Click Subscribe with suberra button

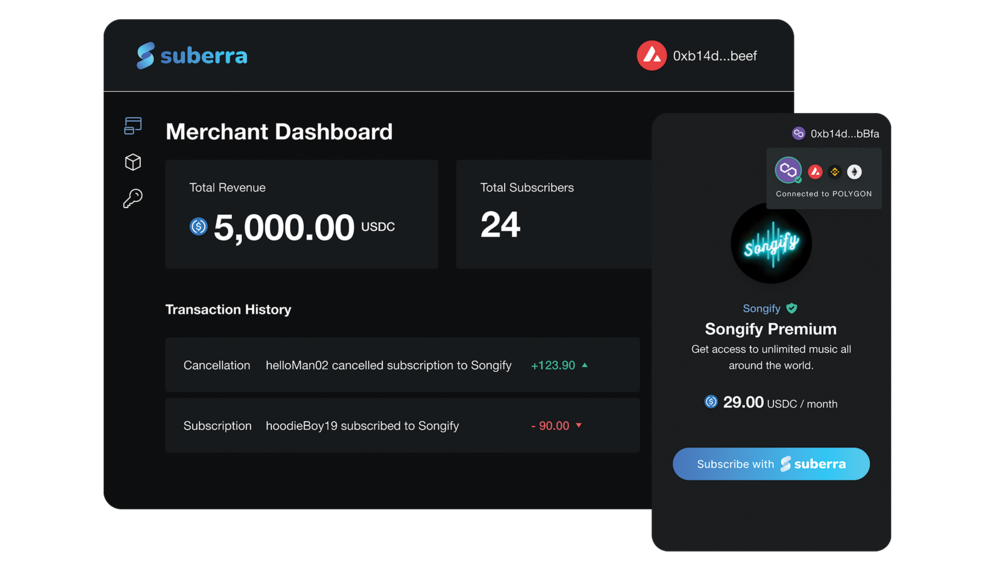point(771,464)
